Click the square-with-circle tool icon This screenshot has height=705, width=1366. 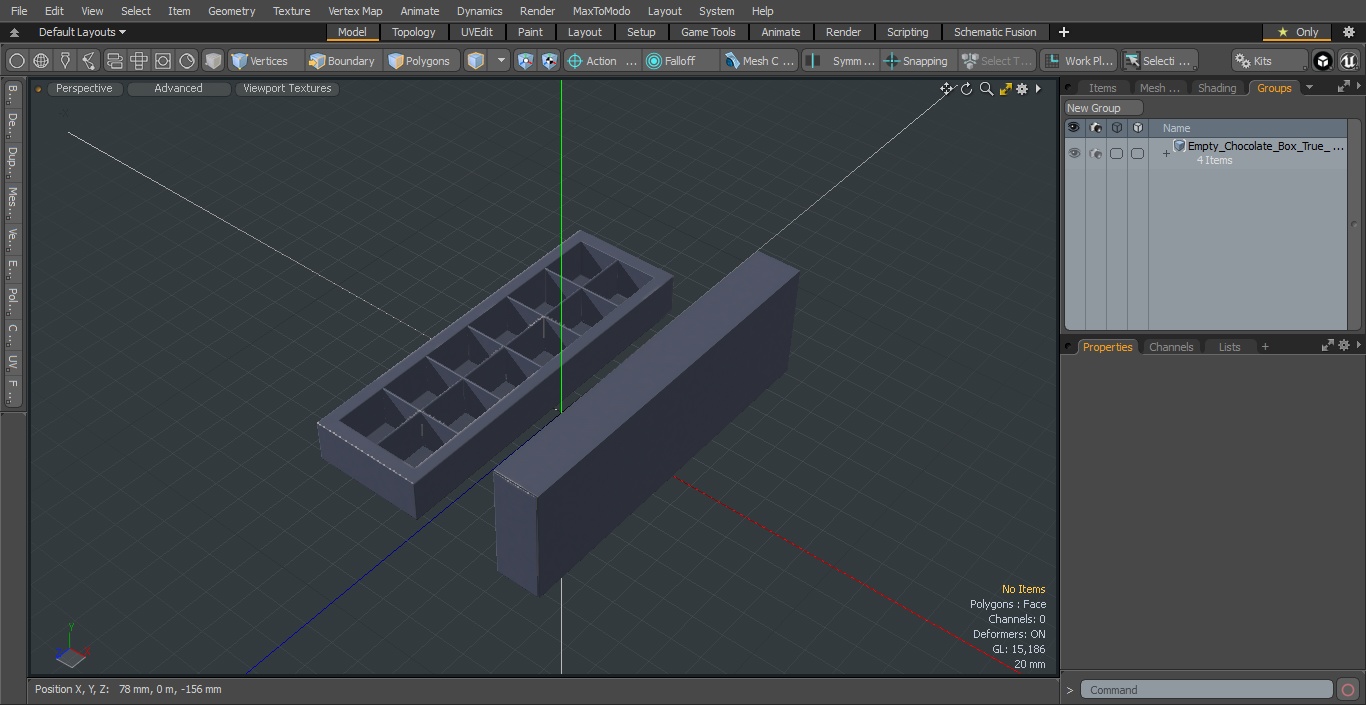pyautogui.click(x=163, y=61)
